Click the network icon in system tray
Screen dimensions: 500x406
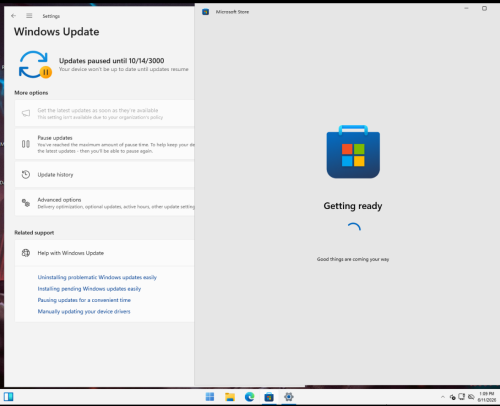(462, 397)
